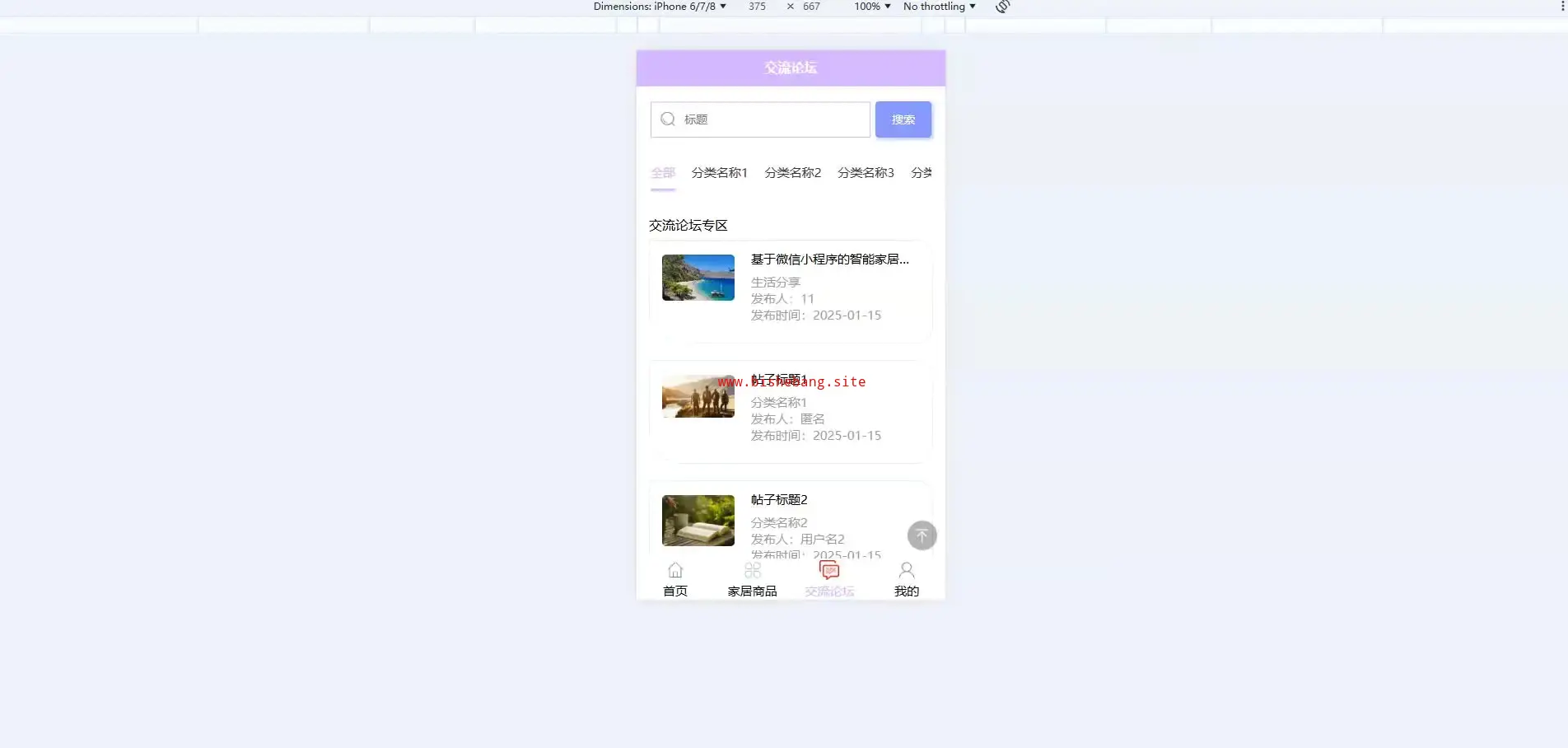Click the viewport width field 375
1568x748 pixels.
point(757,7)
